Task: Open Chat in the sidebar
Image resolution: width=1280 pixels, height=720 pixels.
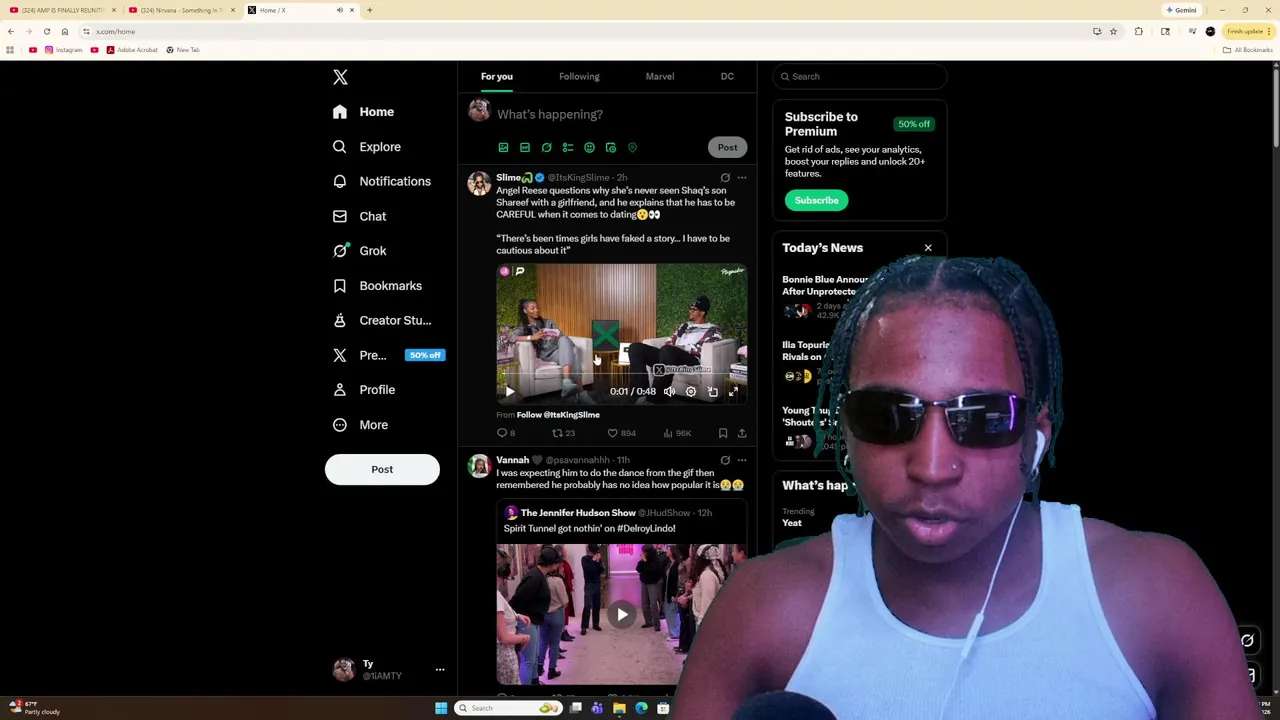Action: click(360, 216)
